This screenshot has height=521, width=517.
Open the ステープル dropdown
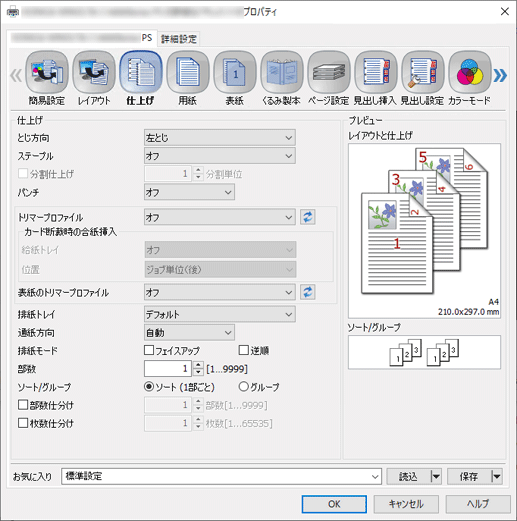pyautogui.click(x=220, y=156)
